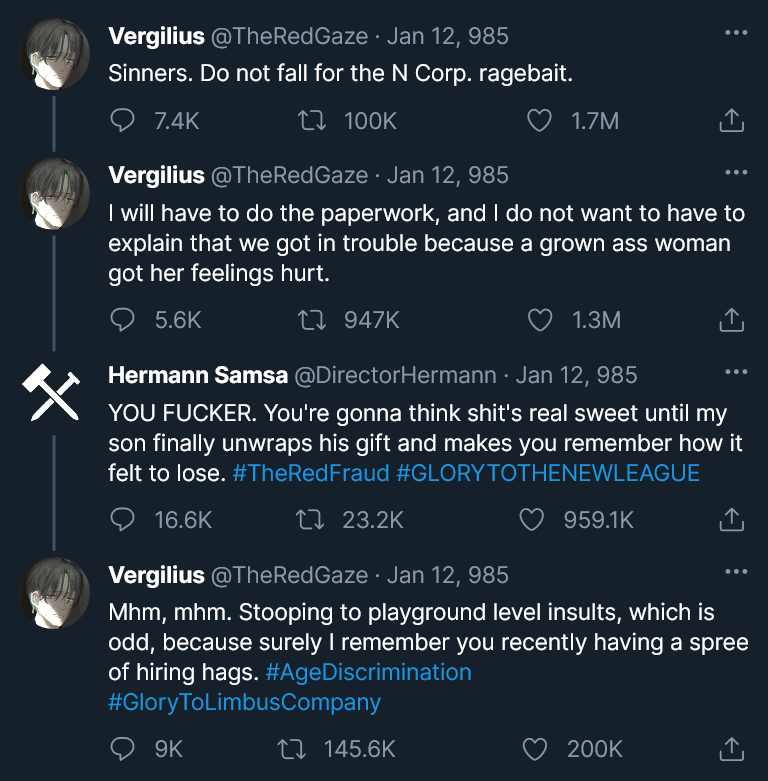Open the #GloryToLimbusCompany hashtag
This screenshot has width=768, height=781.
244,702
